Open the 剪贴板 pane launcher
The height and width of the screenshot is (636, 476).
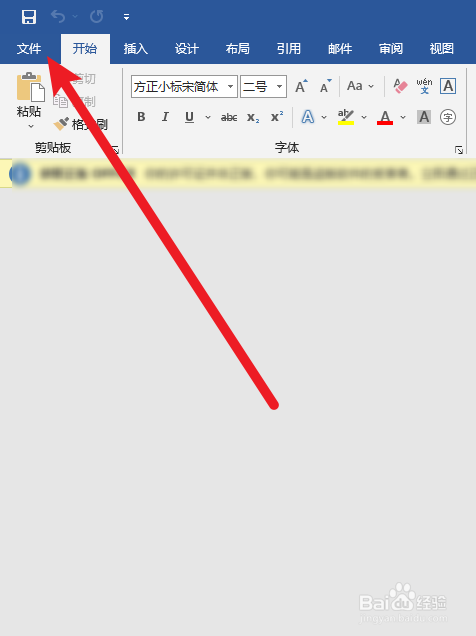point(116,150)
